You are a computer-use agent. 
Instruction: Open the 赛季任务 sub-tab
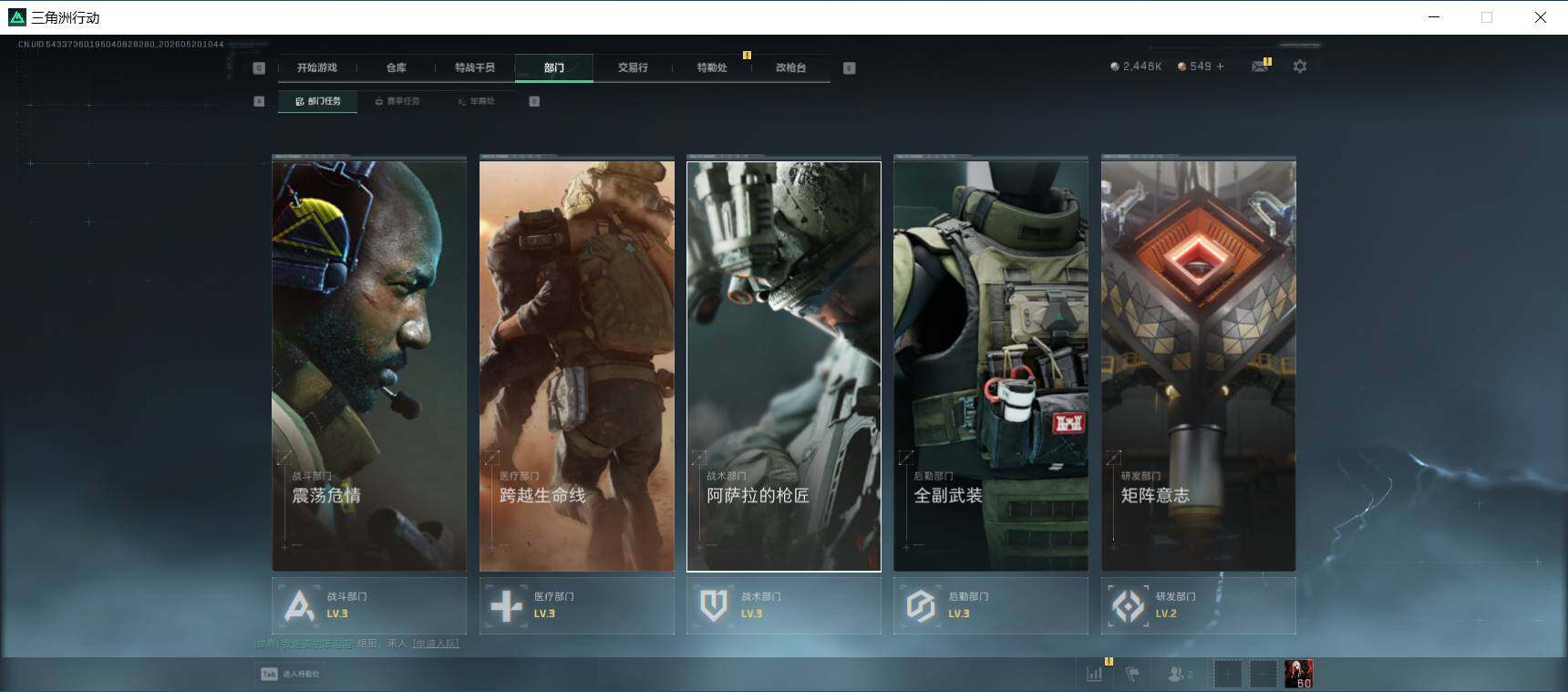coord(397,101)
